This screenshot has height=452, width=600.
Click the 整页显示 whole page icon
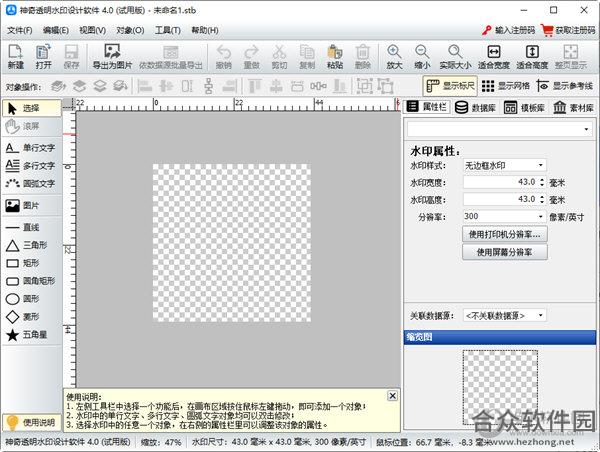pos(571,57)
